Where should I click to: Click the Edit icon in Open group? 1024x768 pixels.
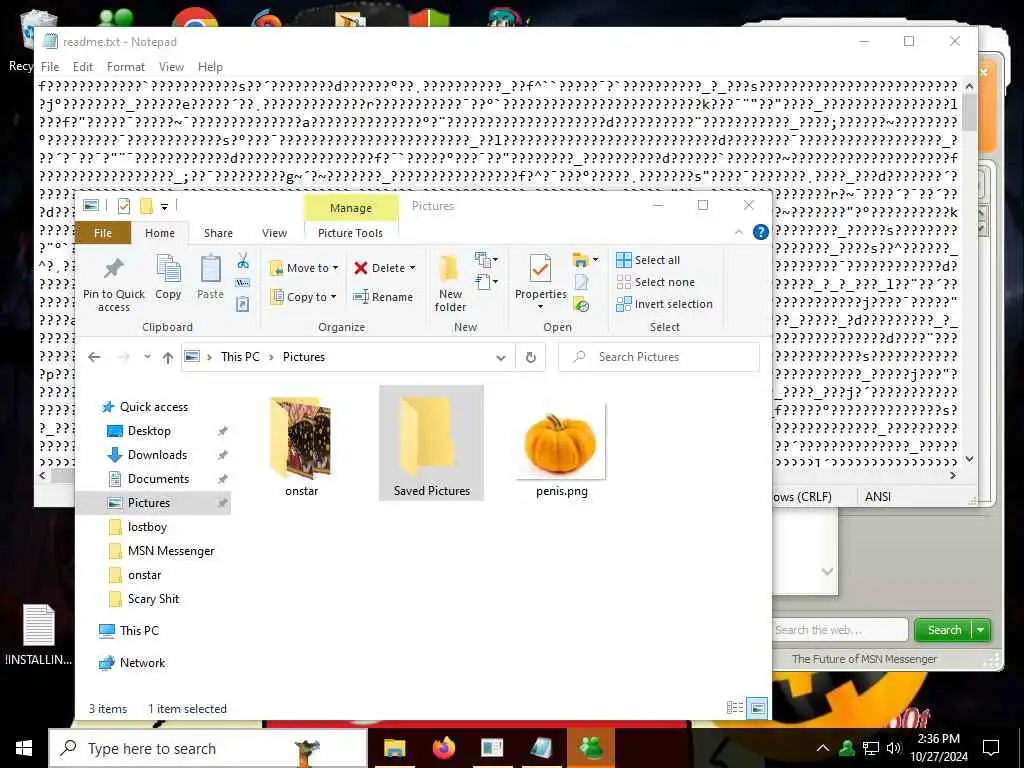(581, 282)
